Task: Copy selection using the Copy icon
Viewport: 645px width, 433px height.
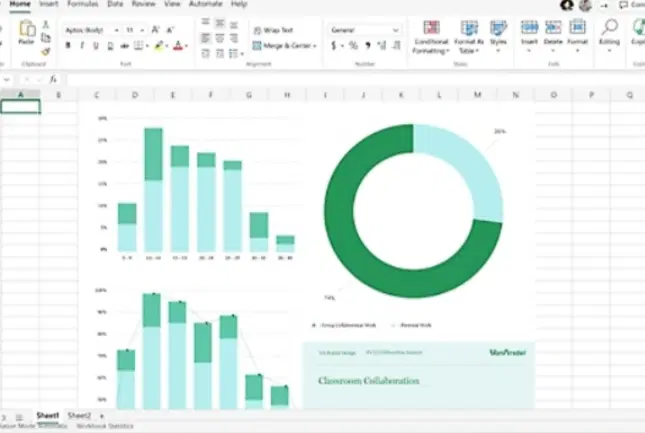Action: coord(46,38)
